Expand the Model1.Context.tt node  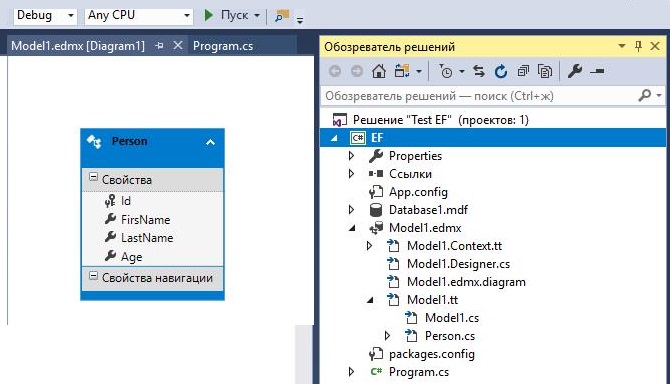pos(369,246)
